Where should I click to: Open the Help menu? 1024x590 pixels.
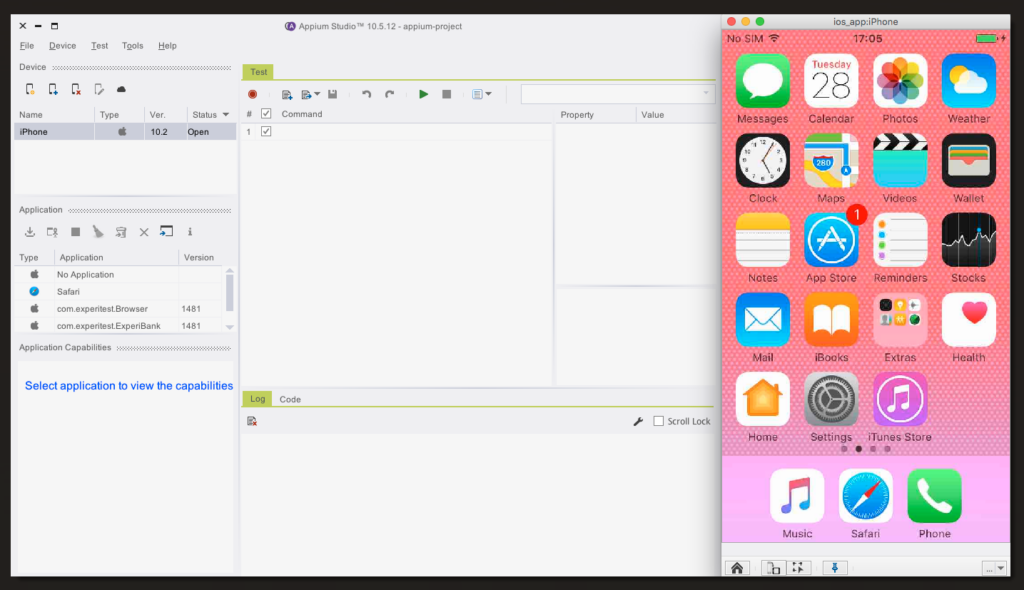tap(167, 46)
